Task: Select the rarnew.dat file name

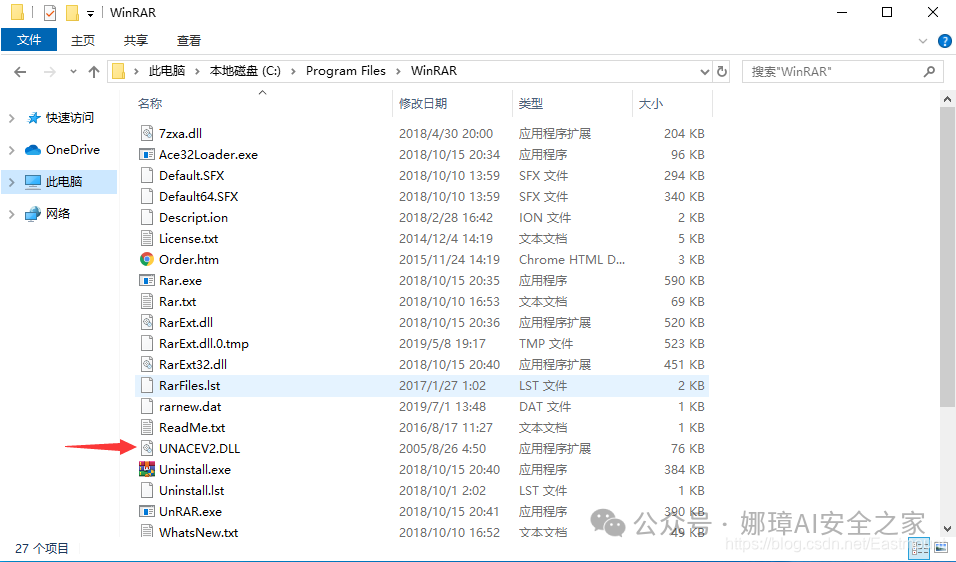Action: tap(190, 407)
